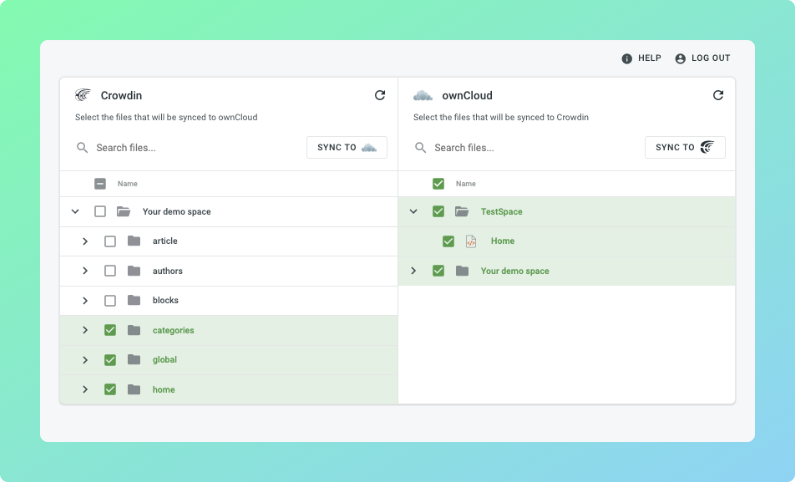Expand the categories folder
The width and height of the screenshot is (795, 482).
(x=85, y=330)
